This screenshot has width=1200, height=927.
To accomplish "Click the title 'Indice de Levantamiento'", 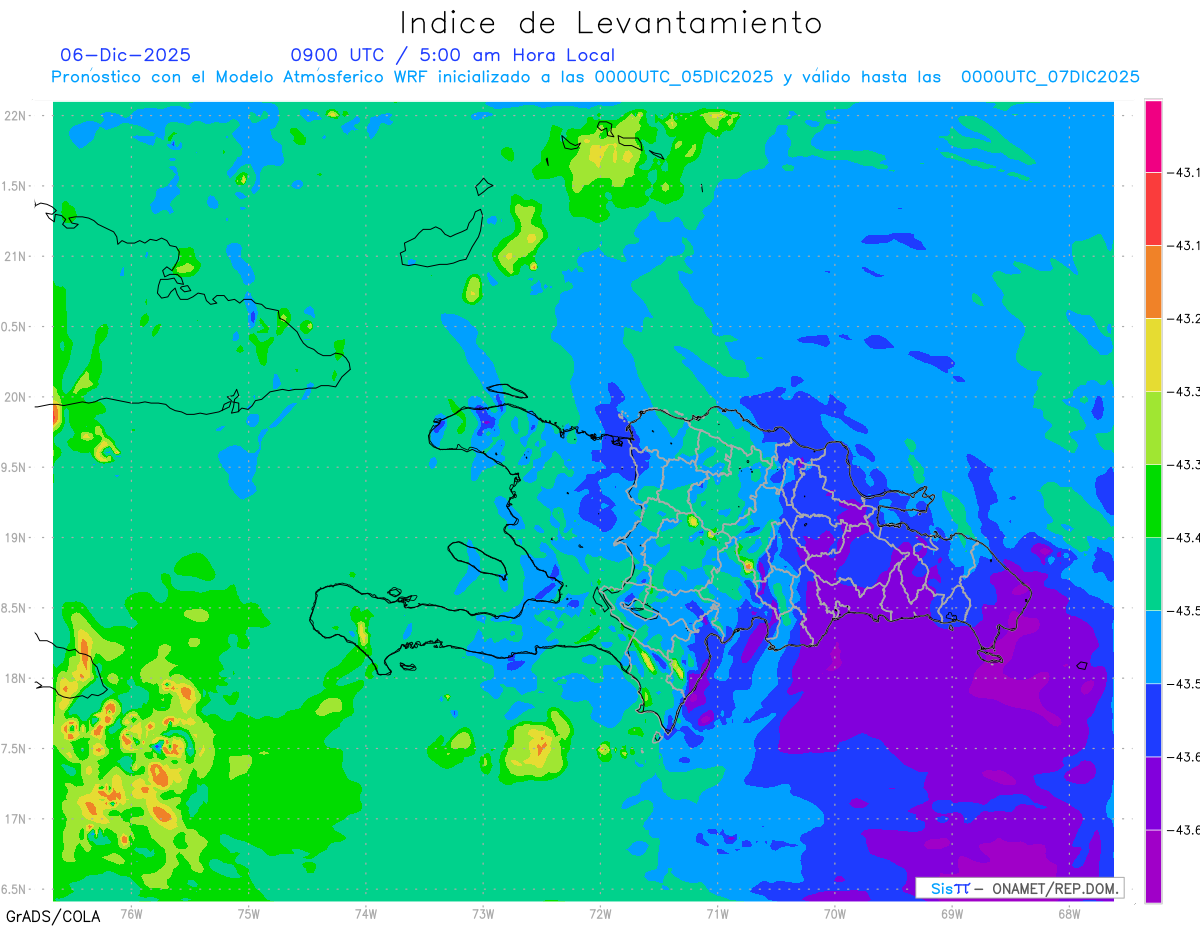I will click(x=611, y=23).
